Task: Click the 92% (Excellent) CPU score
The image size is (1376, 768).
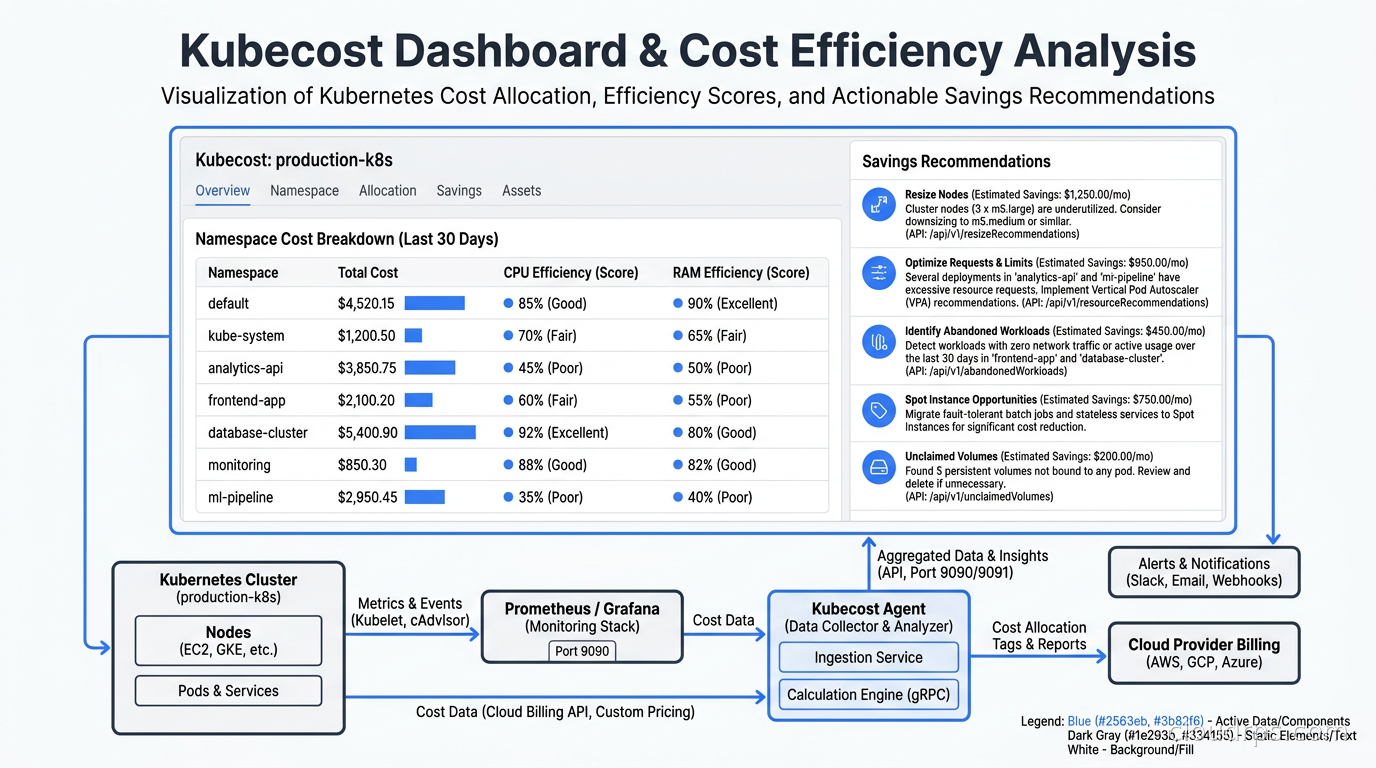Action: click(556, 433)
